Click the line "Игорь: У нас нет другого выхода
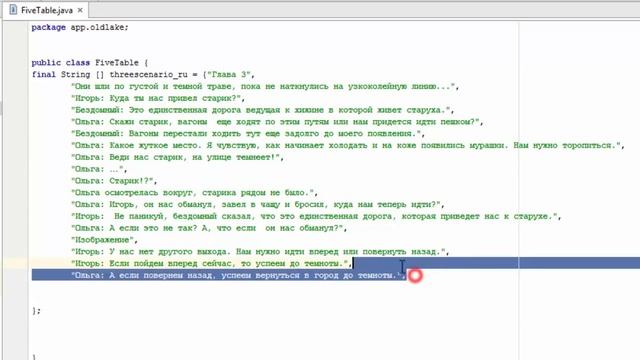The image size is (640, 360). (260, 251)
